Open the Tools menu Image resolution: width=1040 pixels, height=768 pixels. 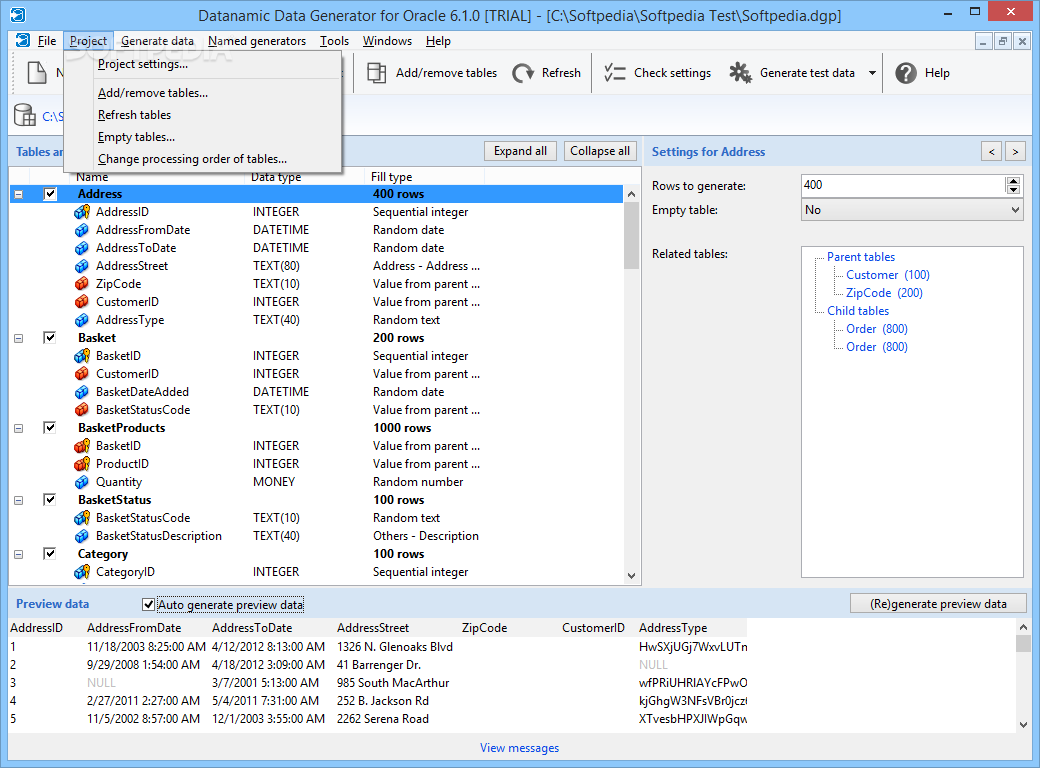pos(334,40)
